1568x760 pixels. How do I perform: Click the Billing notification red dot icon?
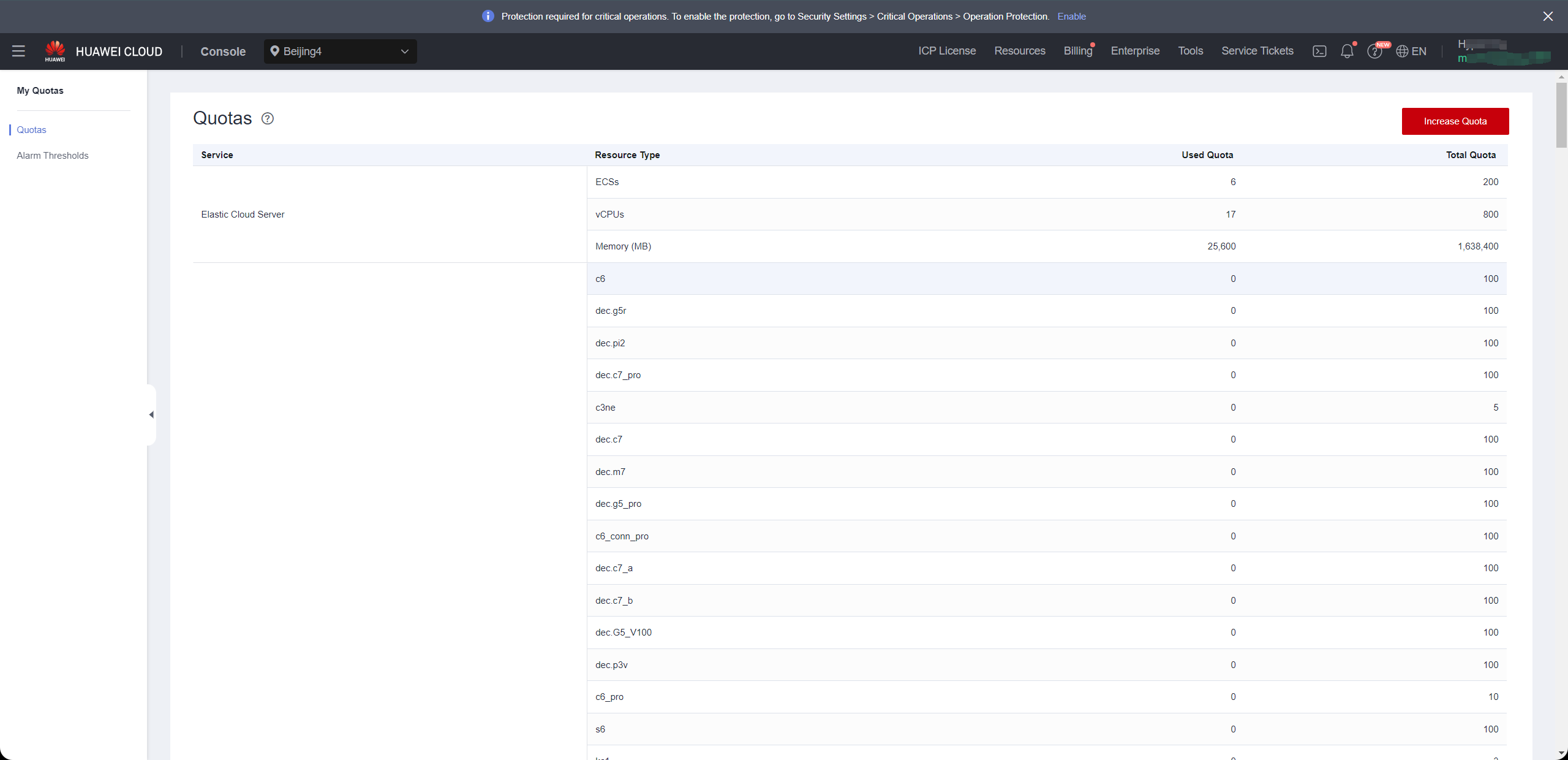coord(1092,44)
